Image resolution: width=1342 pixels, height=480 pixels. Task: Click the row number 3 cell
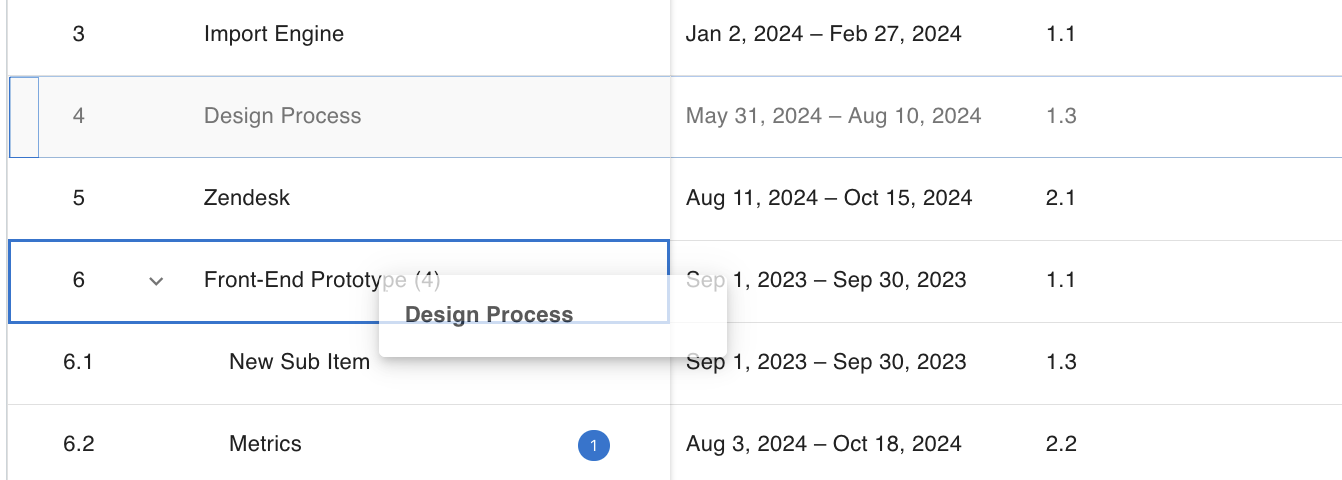(79, 34)
